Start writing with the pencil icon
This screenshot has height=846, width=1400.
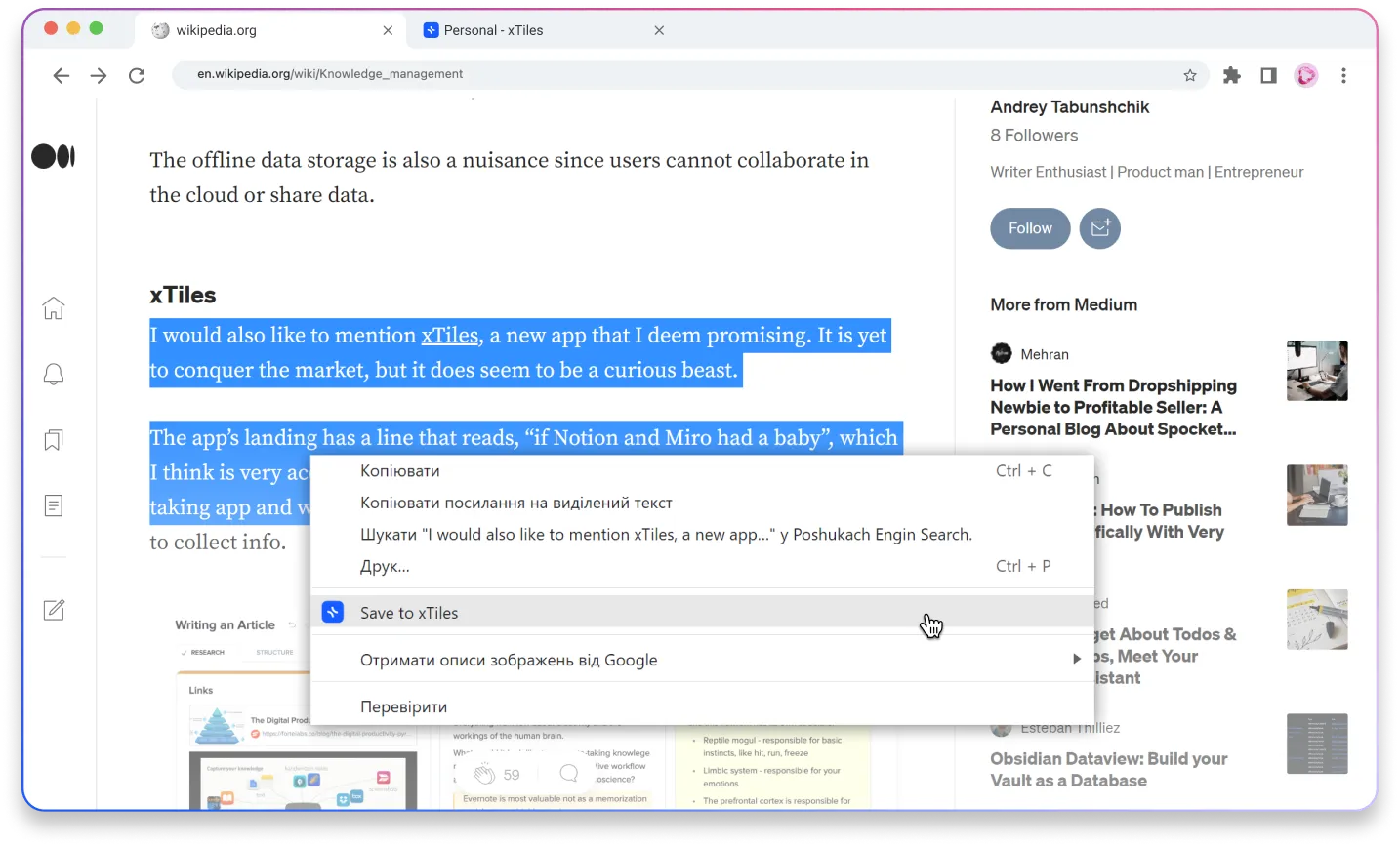pyautogui.click(x=53, y=609)
